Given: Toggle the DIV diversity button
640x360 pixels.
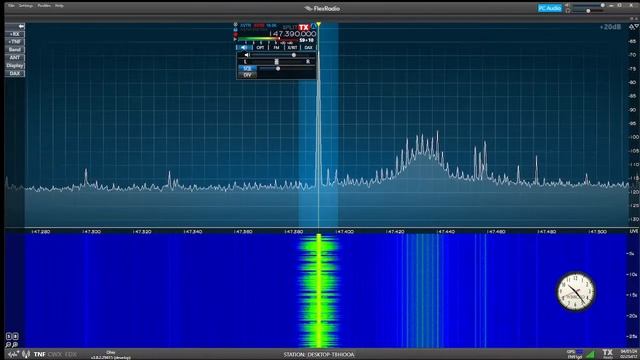Looking at the screenshot, I should [247, 75].
